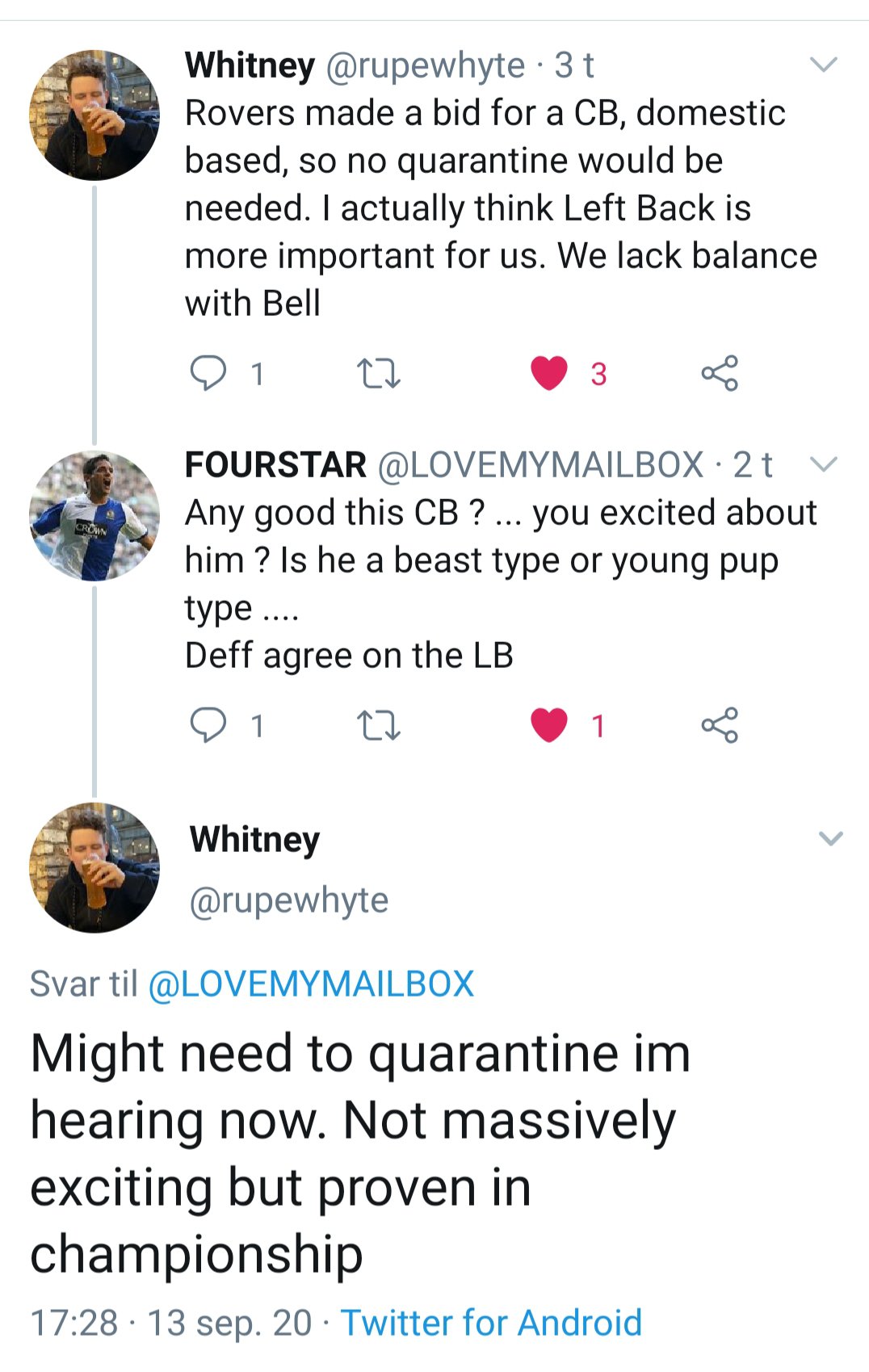Open options chevron on FOURSTAR's tweet
This screenshot has height=1372, width=869.
point(824,464)
